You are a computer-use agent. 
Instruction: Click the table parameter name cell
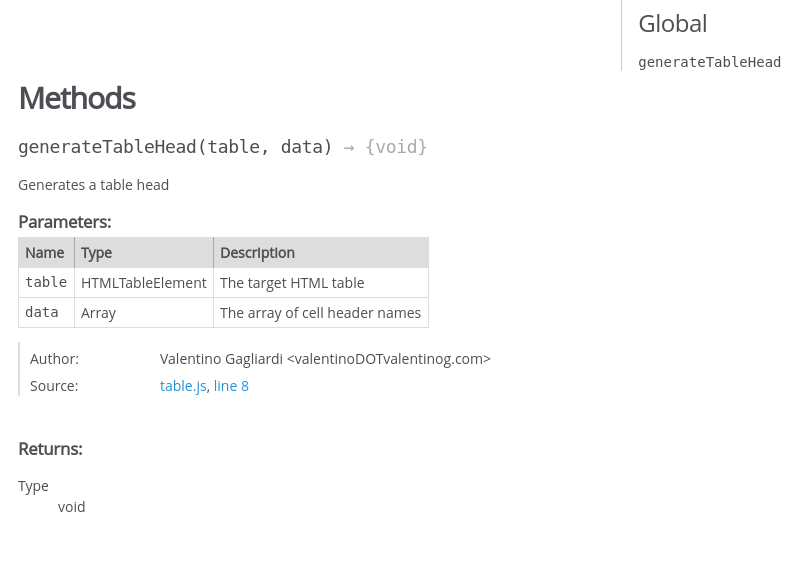coord(46,283)
